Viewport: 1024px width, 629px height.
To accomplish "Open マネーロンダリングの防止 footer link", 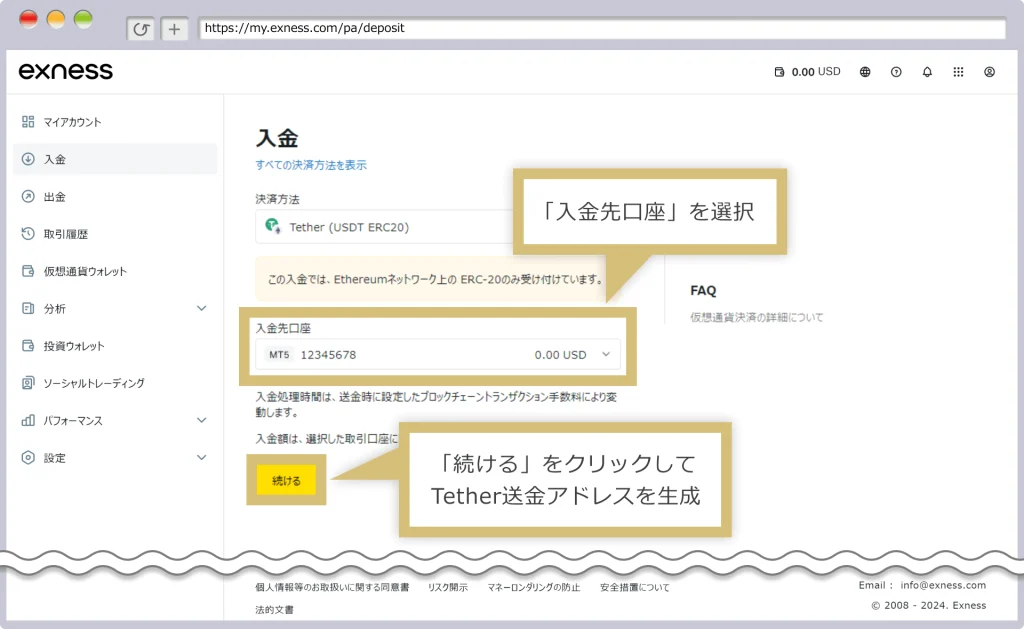I will (534, 587).
